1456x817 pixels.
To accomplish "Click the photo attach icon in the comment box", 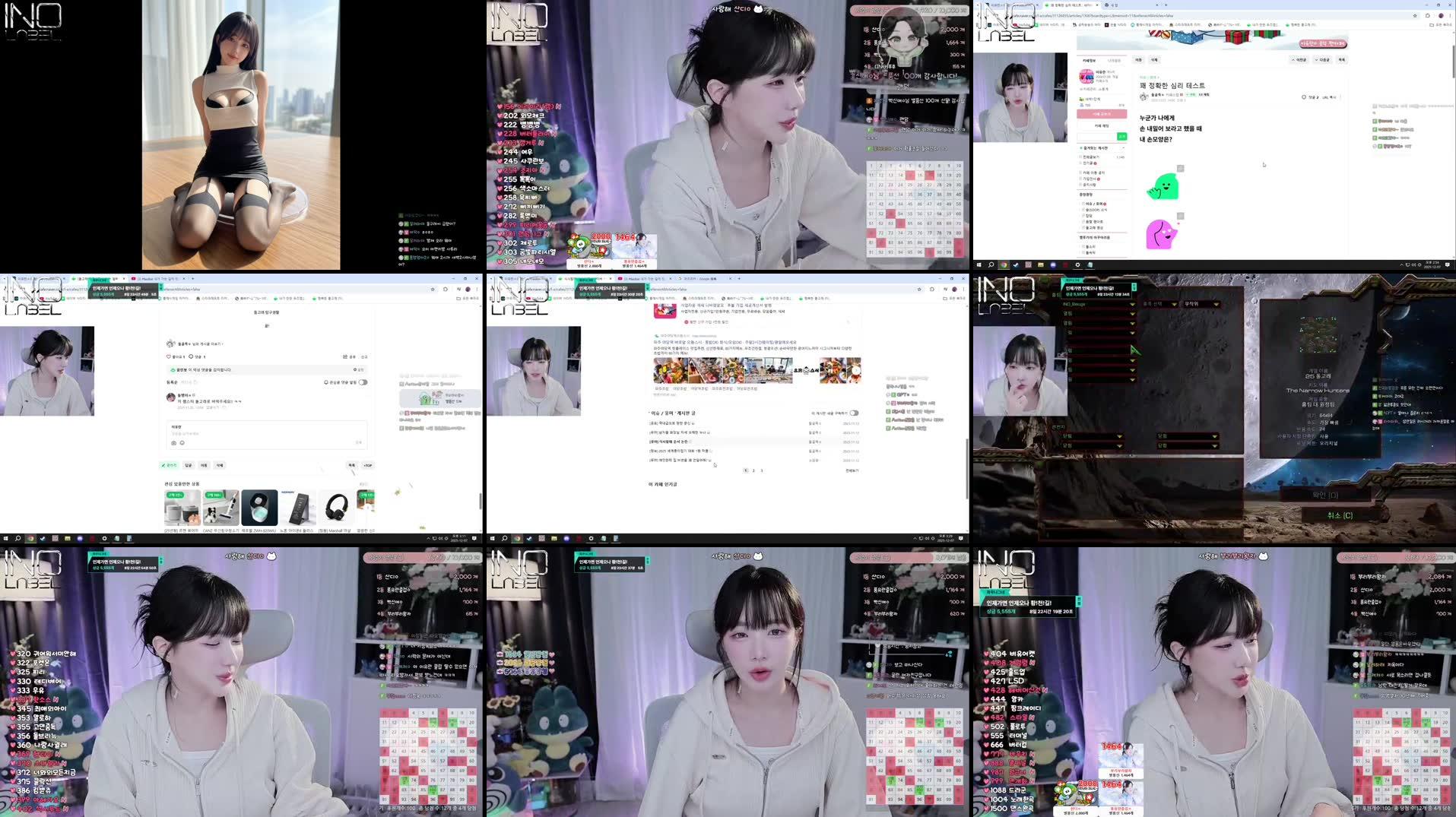I will (173, 443).
